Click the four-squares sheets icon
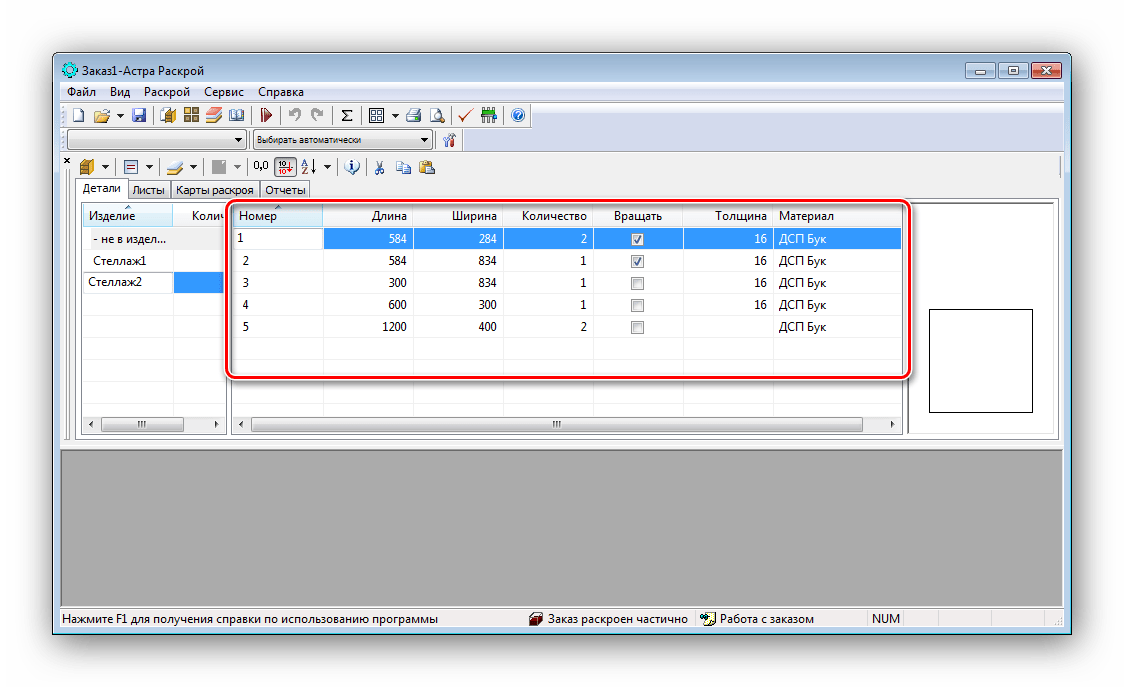The image size is (1124, 687). coord(191,115)
